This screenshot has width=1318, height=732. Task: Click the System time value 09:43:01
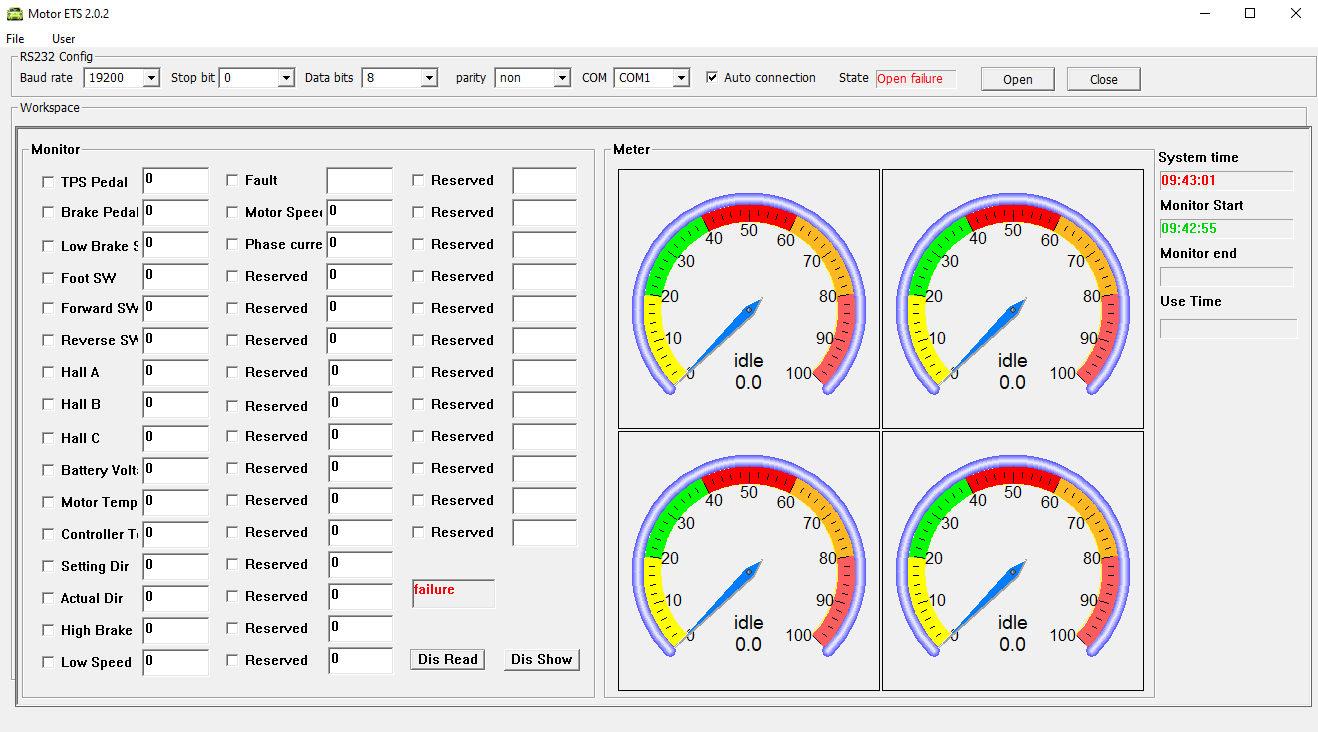1226,181
